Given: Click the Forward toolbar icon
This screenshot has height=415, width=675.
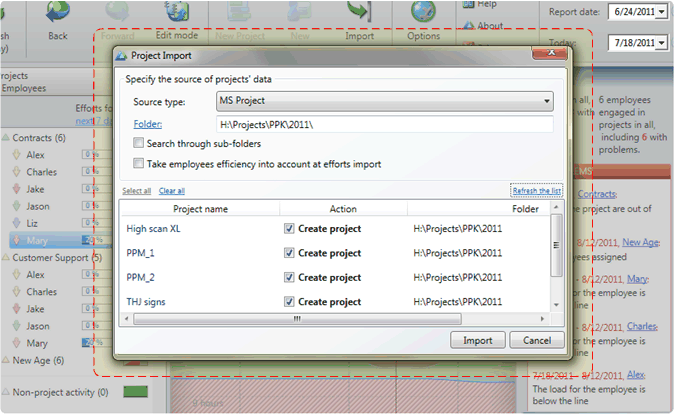Looking at the screenshot, I should pos(118,12).
